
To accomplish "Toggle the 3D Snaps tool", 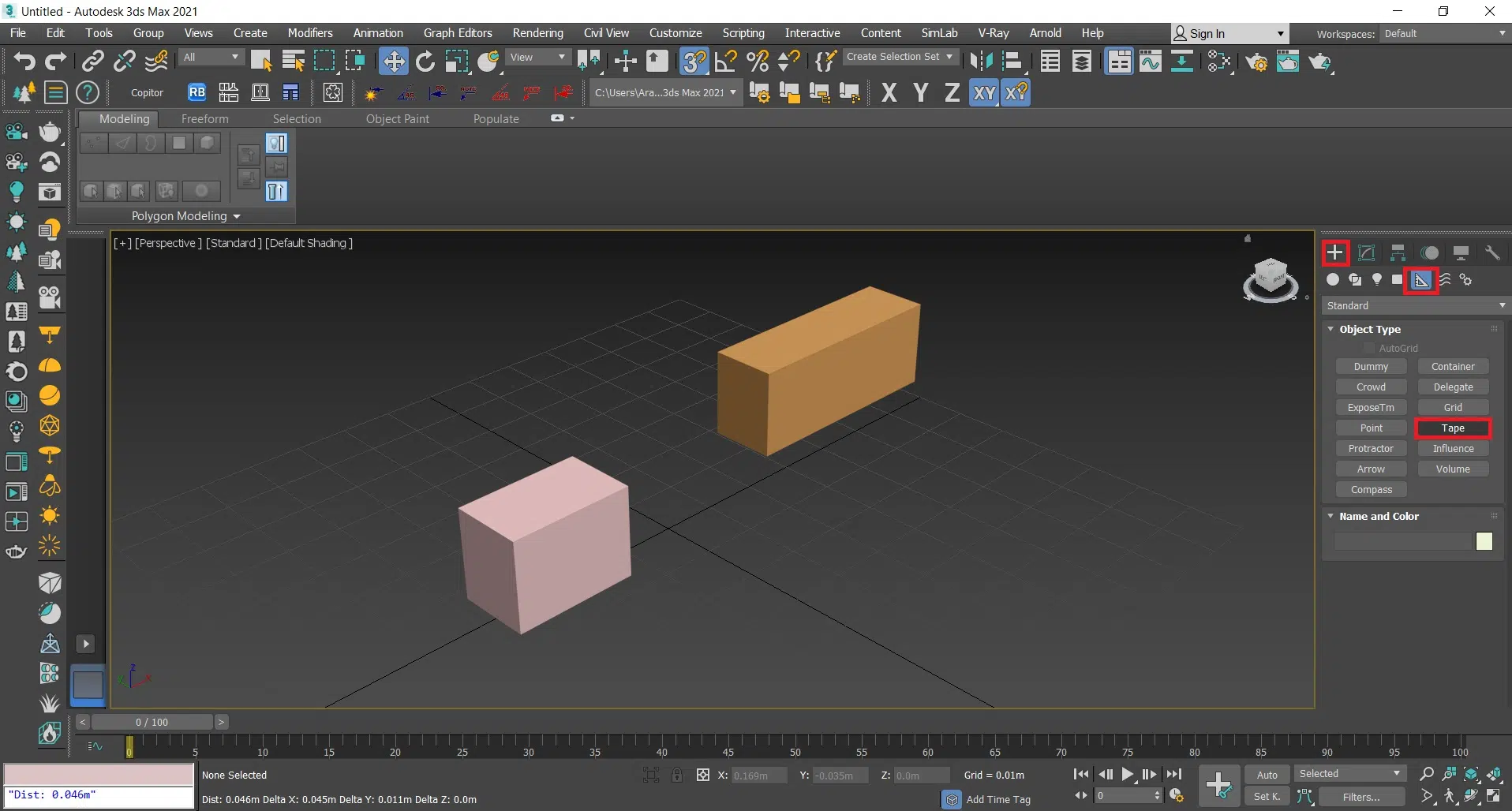I will pos(694,62).
